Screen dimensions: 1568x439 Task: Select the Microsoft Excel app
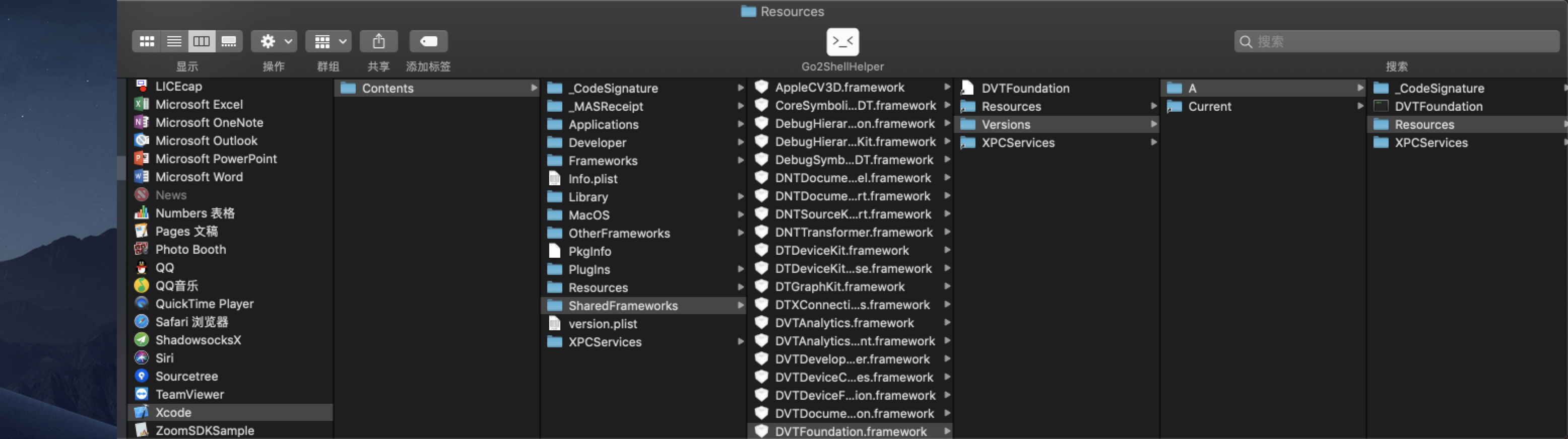point(231,105)
